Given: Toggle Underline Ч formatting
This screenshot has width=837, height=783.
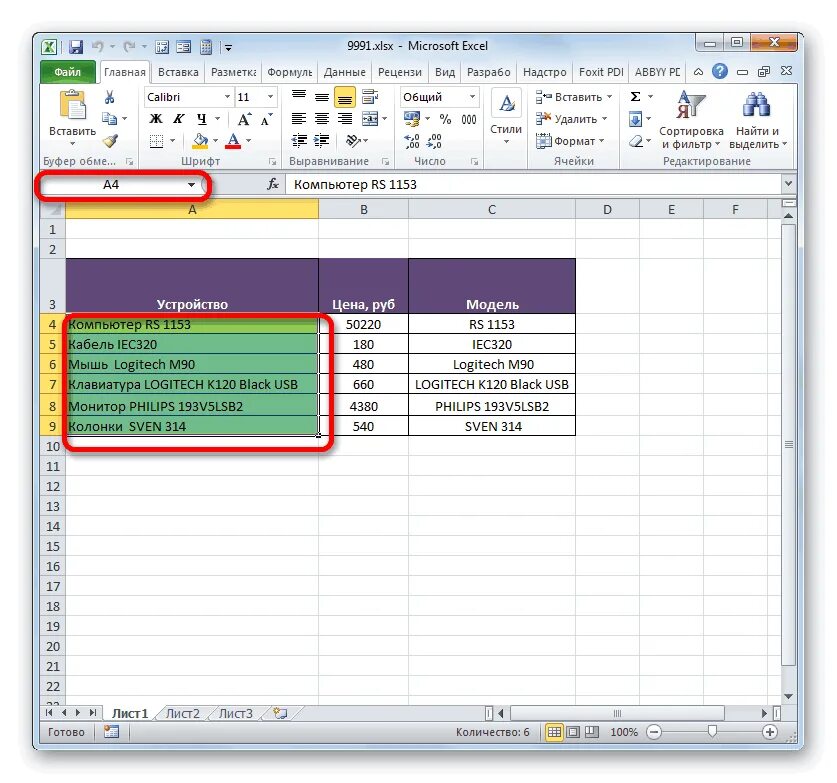Looking at the screenshot, I should pyautogui.click(x=201, y=118).
